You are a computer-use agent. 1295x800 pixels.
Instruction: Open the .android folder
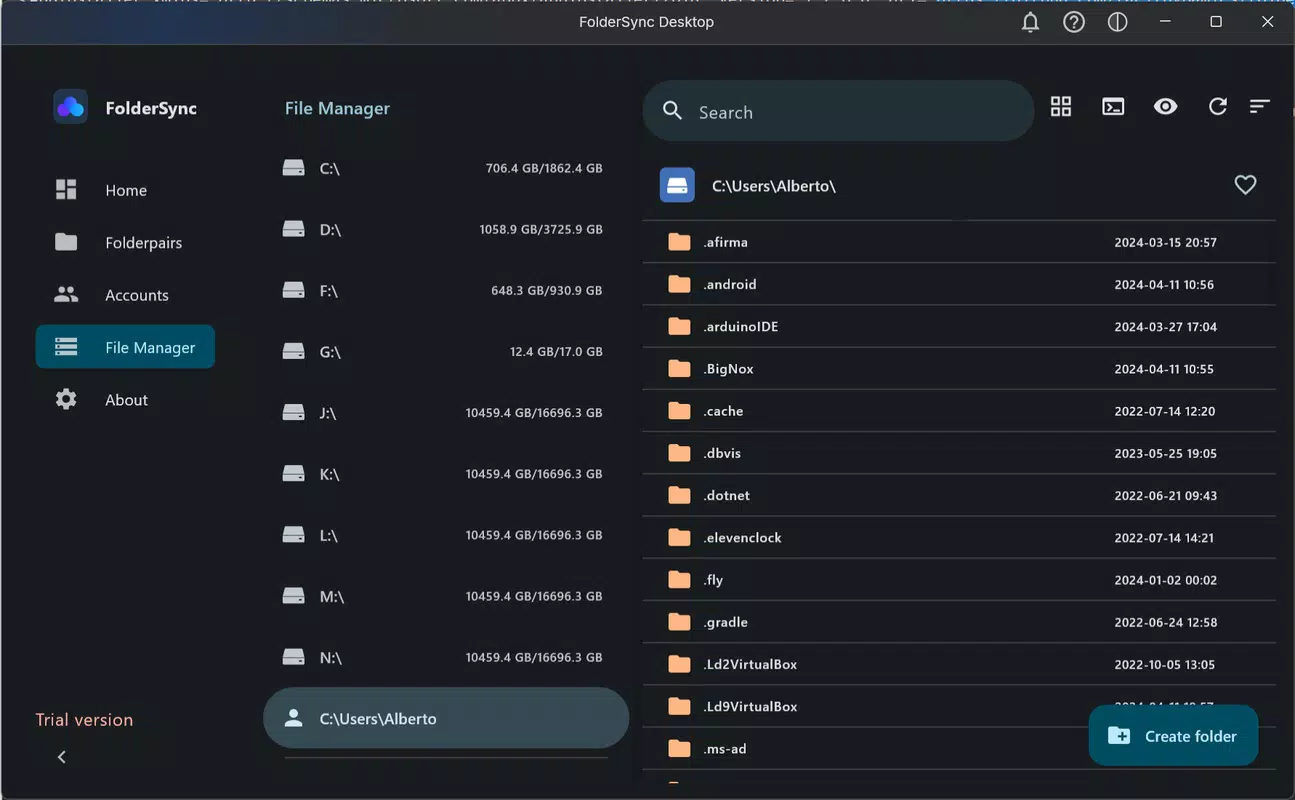pyautogui.click(x=959, y=284)
